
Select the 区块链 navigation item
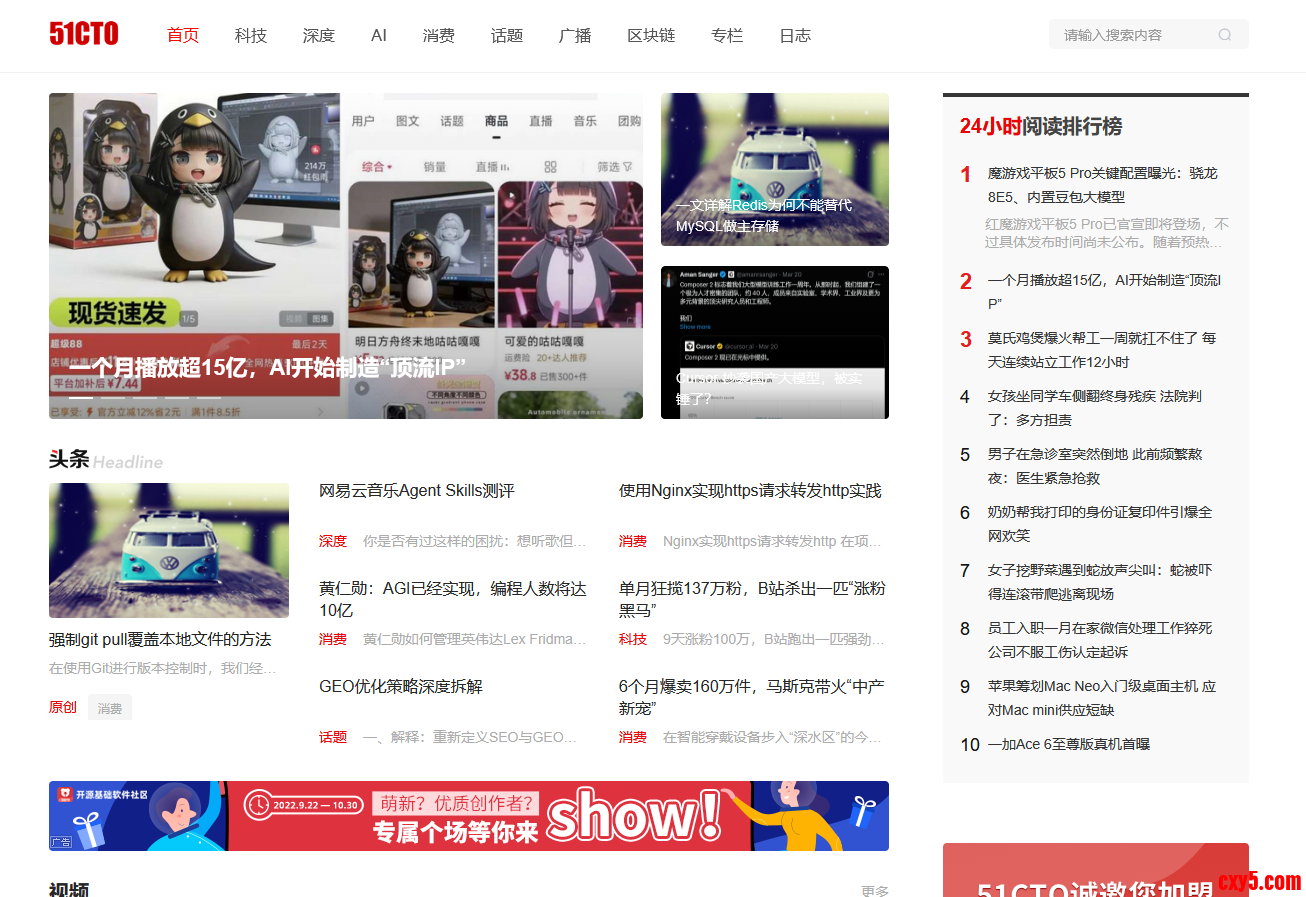tap(651, 36)
